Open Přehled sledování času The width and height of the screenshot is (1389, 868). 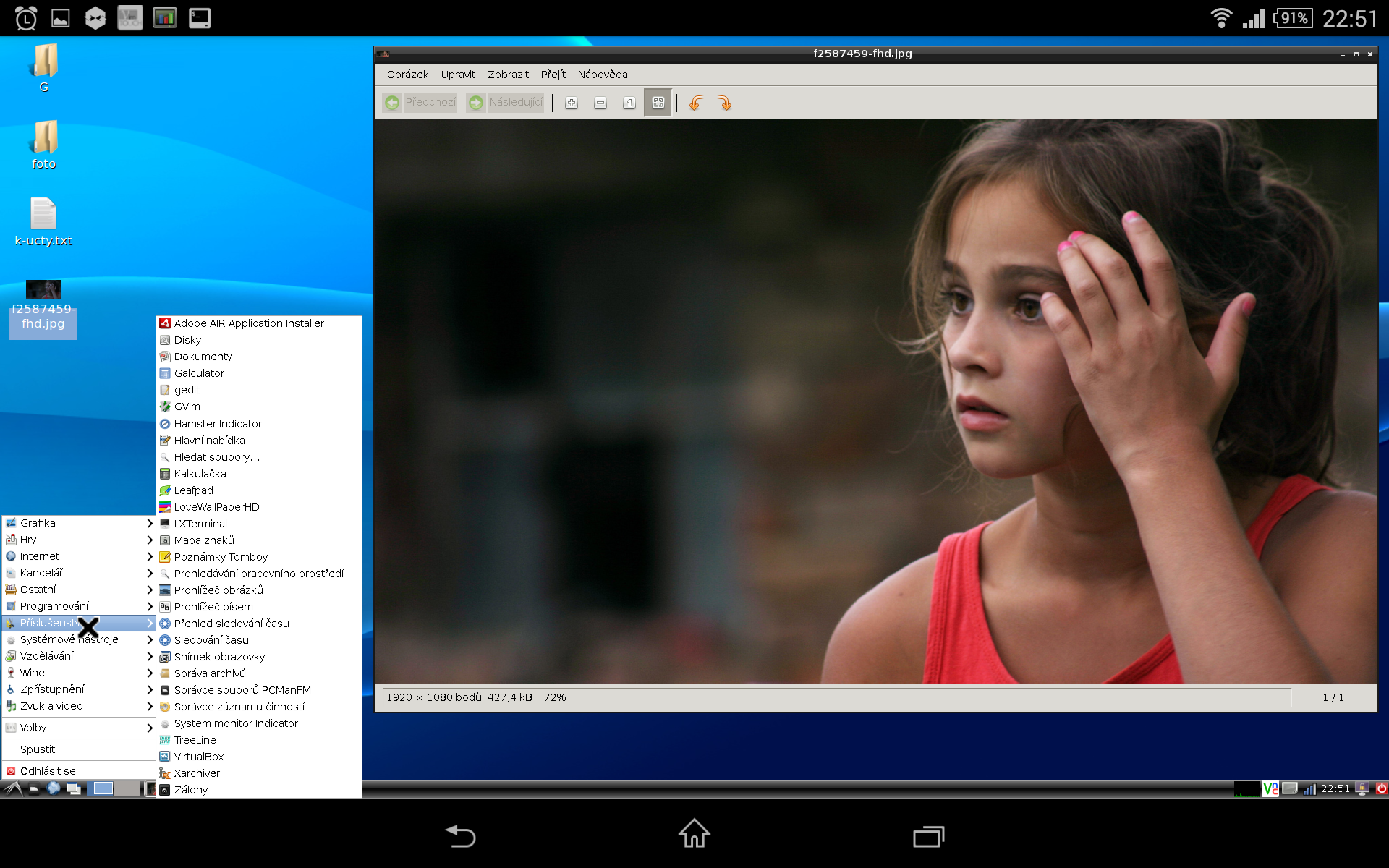pos(259,624)
